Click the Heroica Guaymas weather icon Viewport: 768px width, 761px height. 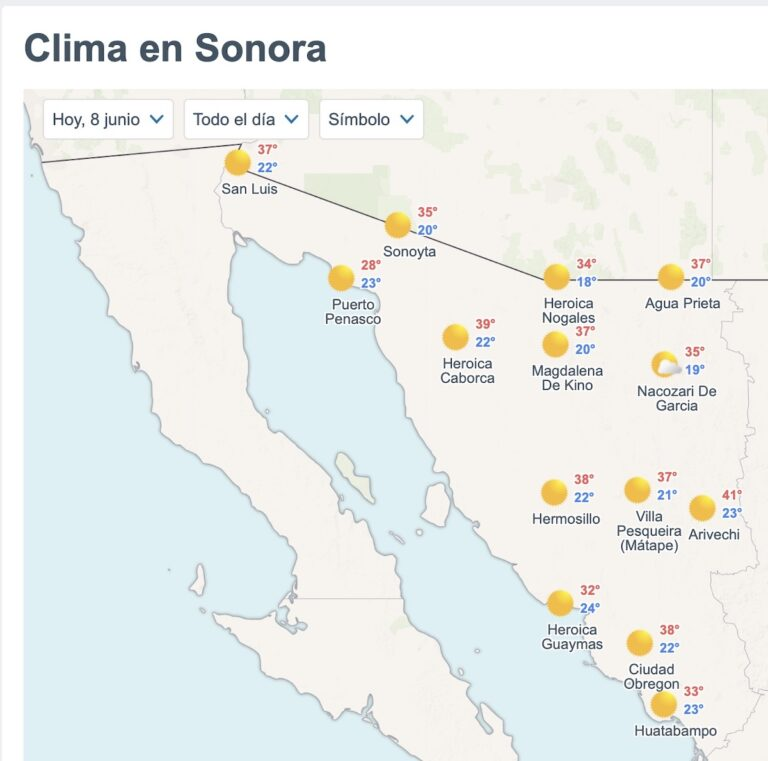pyautogui.click(x=560, y=603)
